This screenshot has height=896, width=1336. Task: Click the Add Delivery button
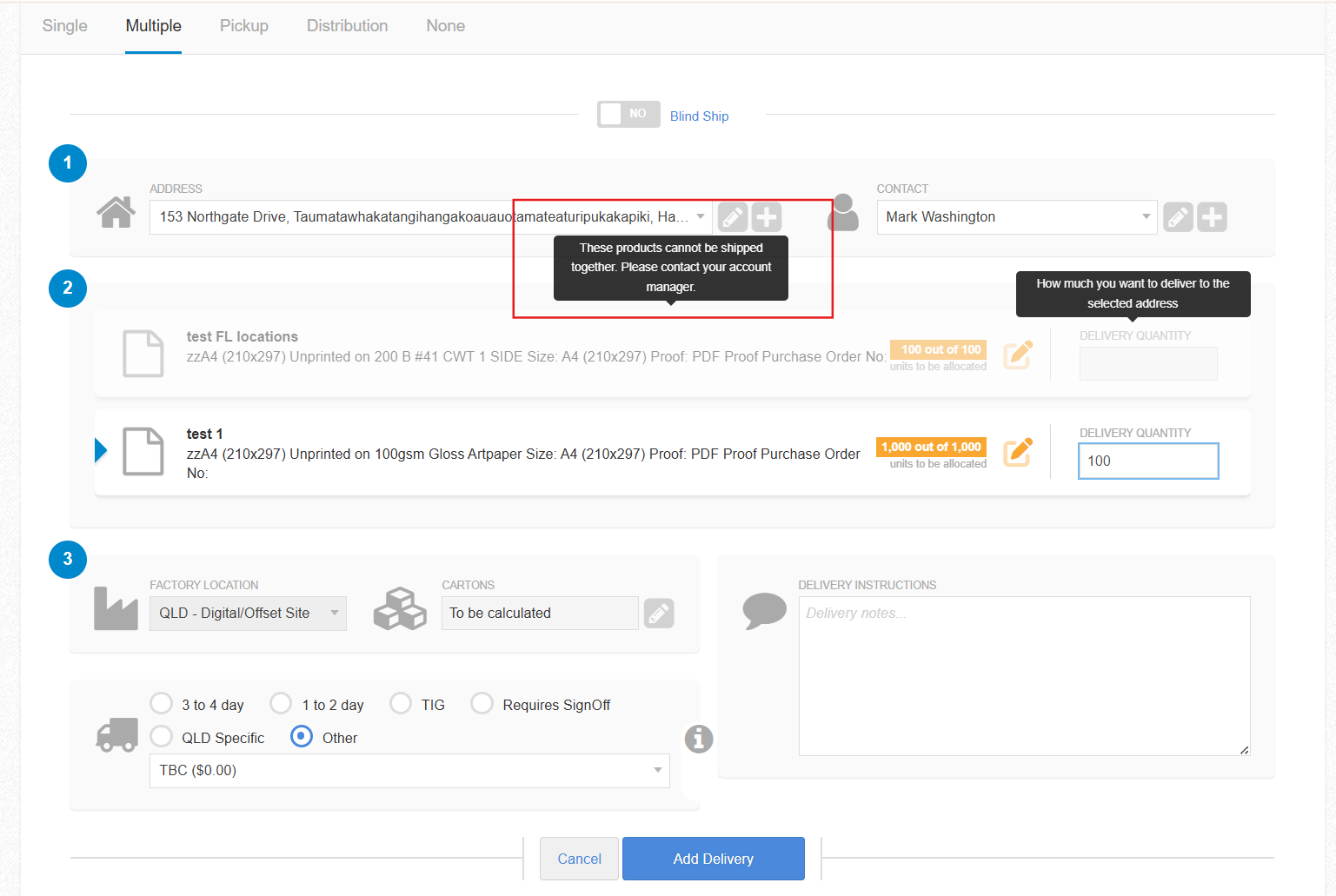[x=714, y=859]
